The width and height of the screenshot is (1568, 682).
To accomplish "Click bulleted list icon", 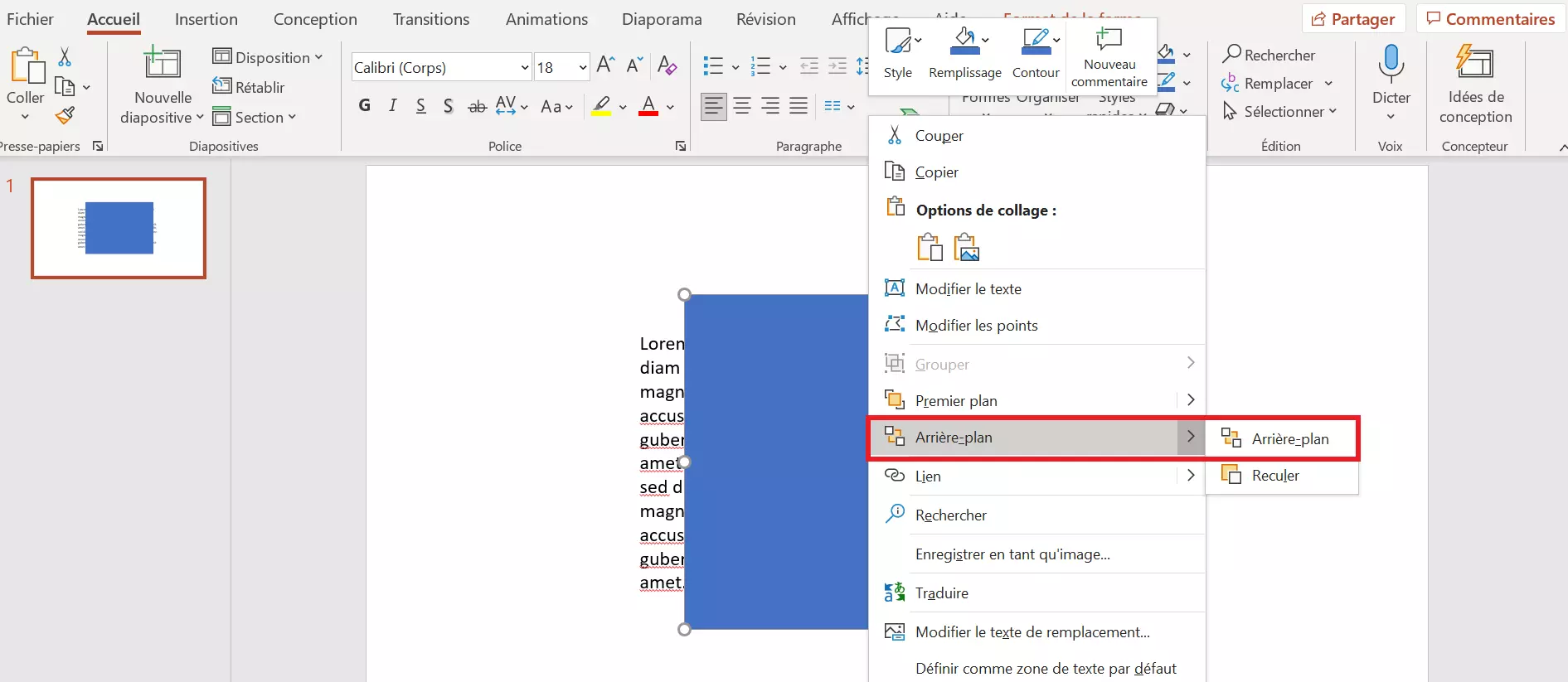I will [x=713, y=66].
